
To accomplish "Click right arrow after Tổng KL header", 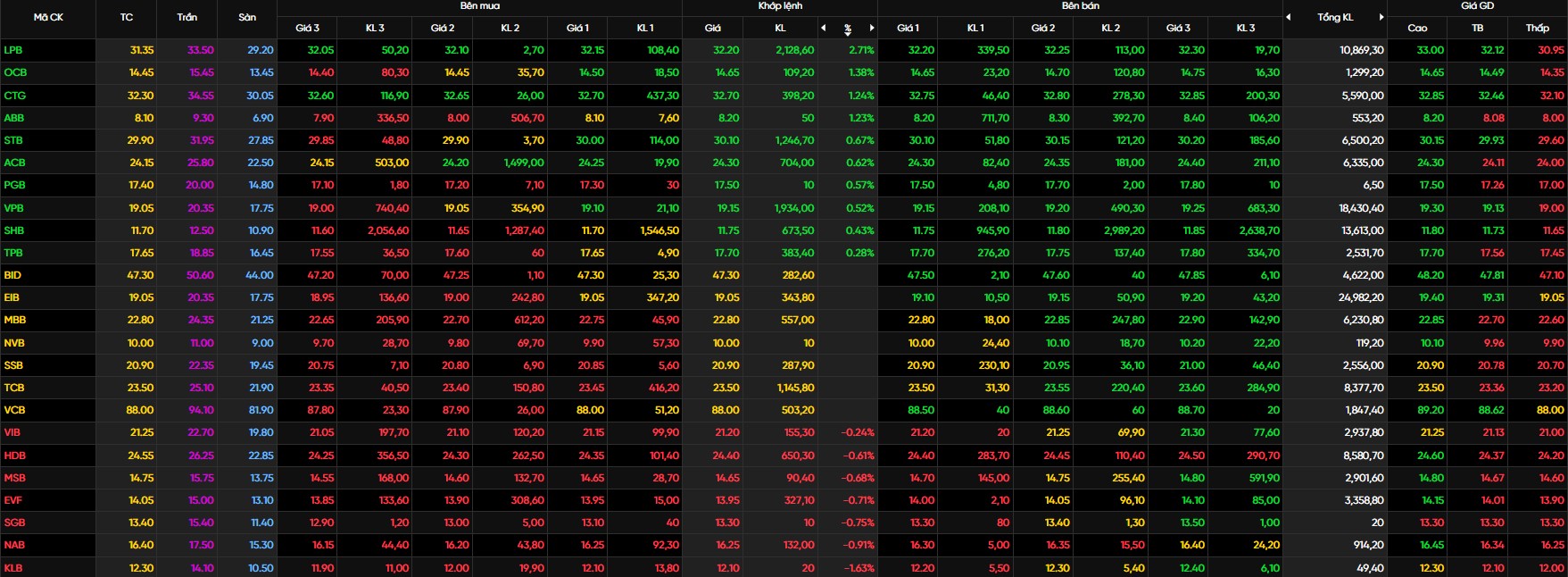I will (x=1381, y=17).
